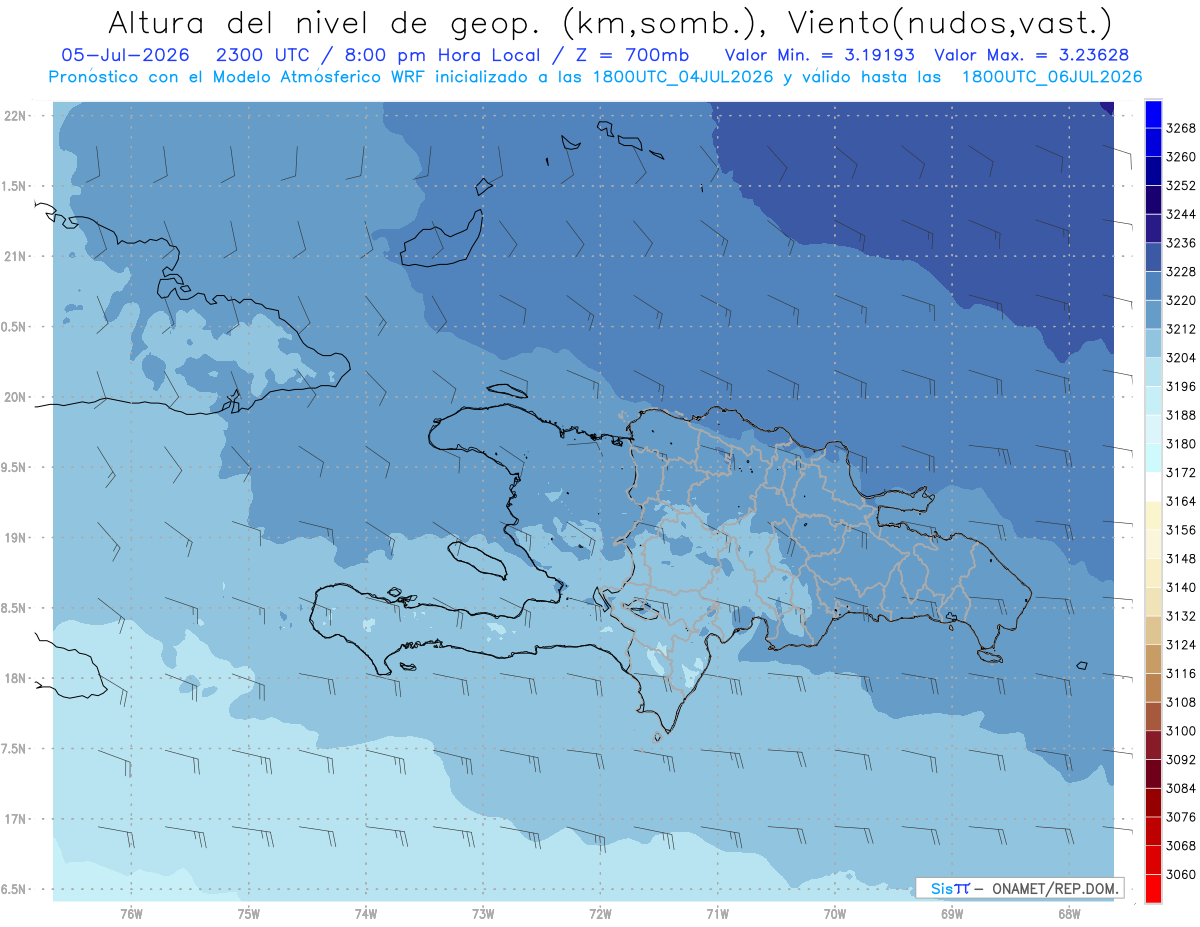The height and width of the screenshot is (927, 1200).
Task: Click the colorbar label '3084'
Action: (x=1181, y=788)
